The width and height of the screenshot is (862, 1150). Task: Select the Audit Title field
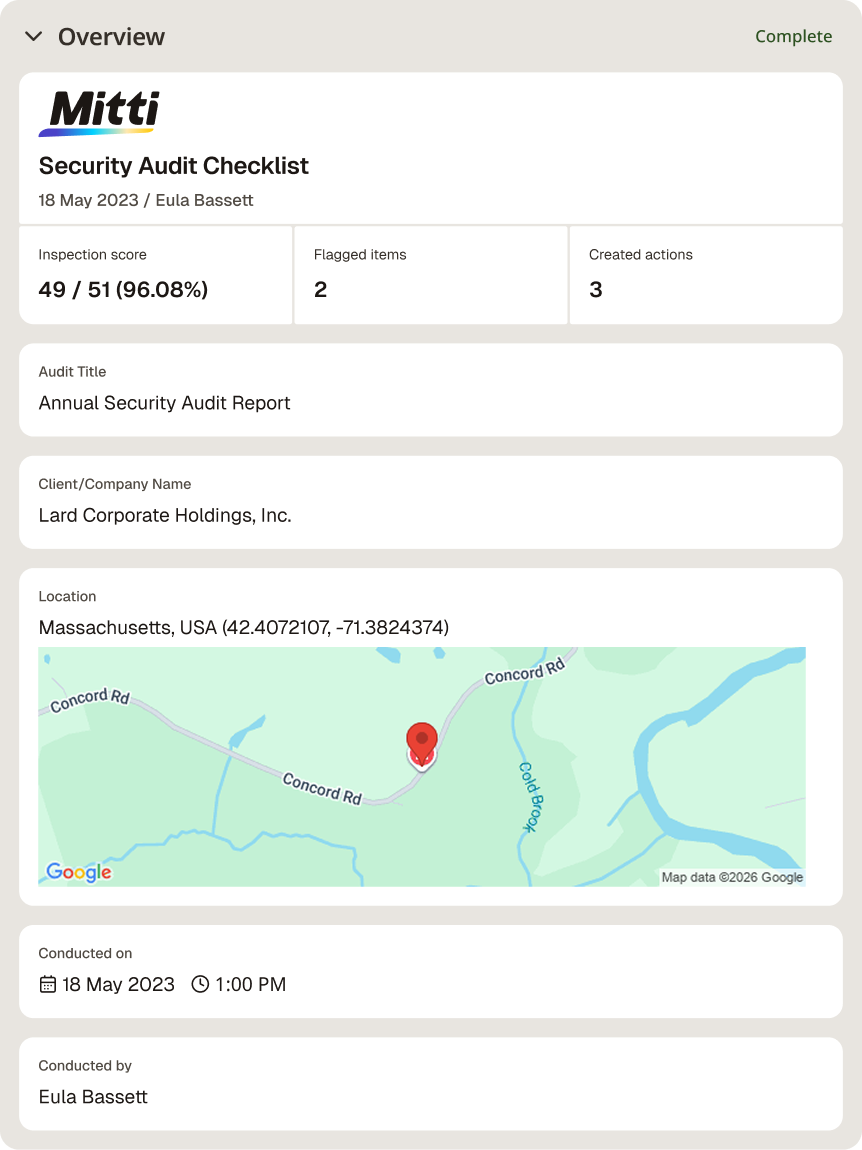coord(431,390)
